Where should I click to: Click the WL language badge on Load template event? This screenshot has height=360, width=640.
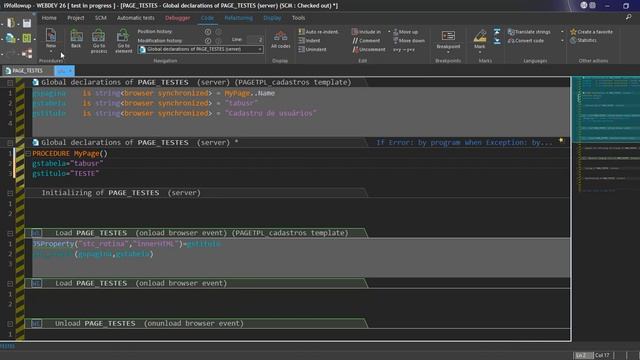[36, 233]
